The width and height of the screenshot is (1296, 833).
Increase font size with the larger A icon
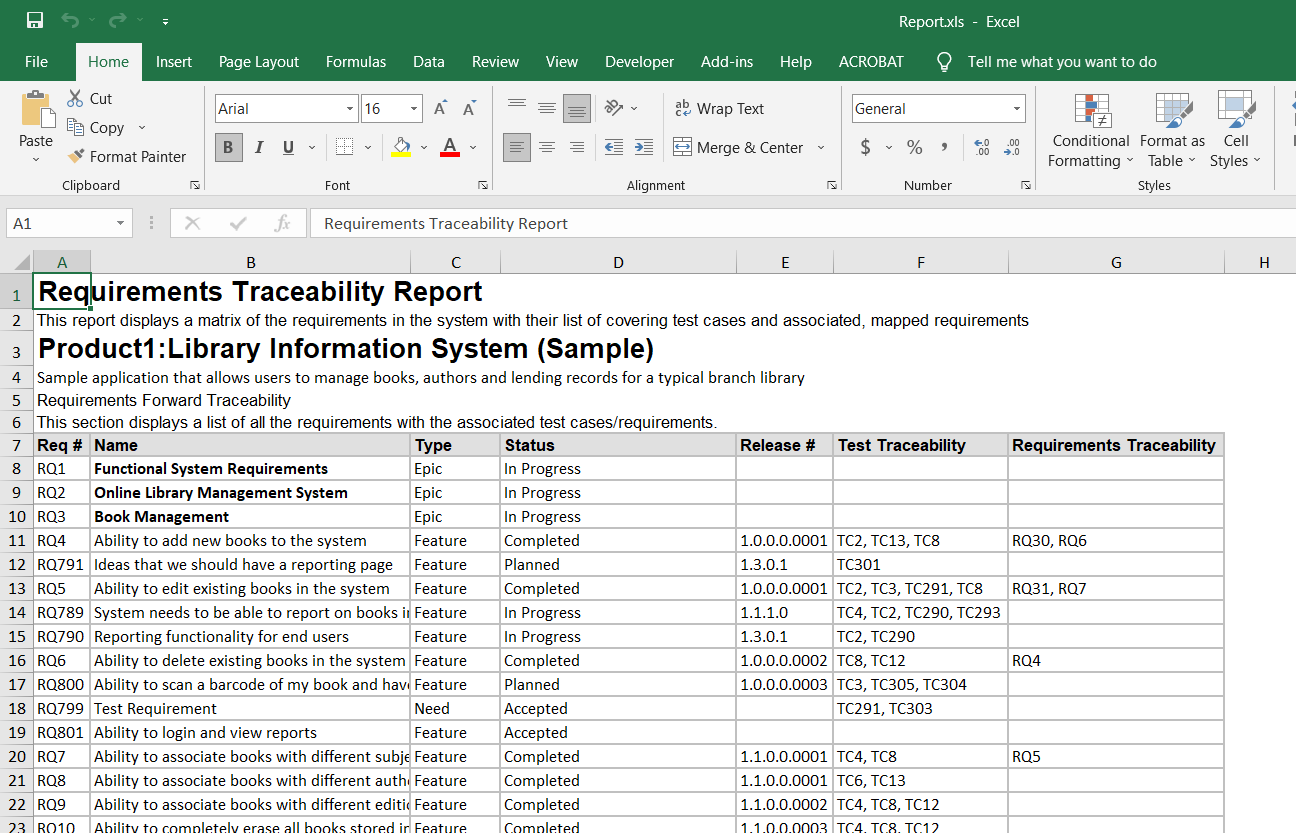[x=440, y=108]
